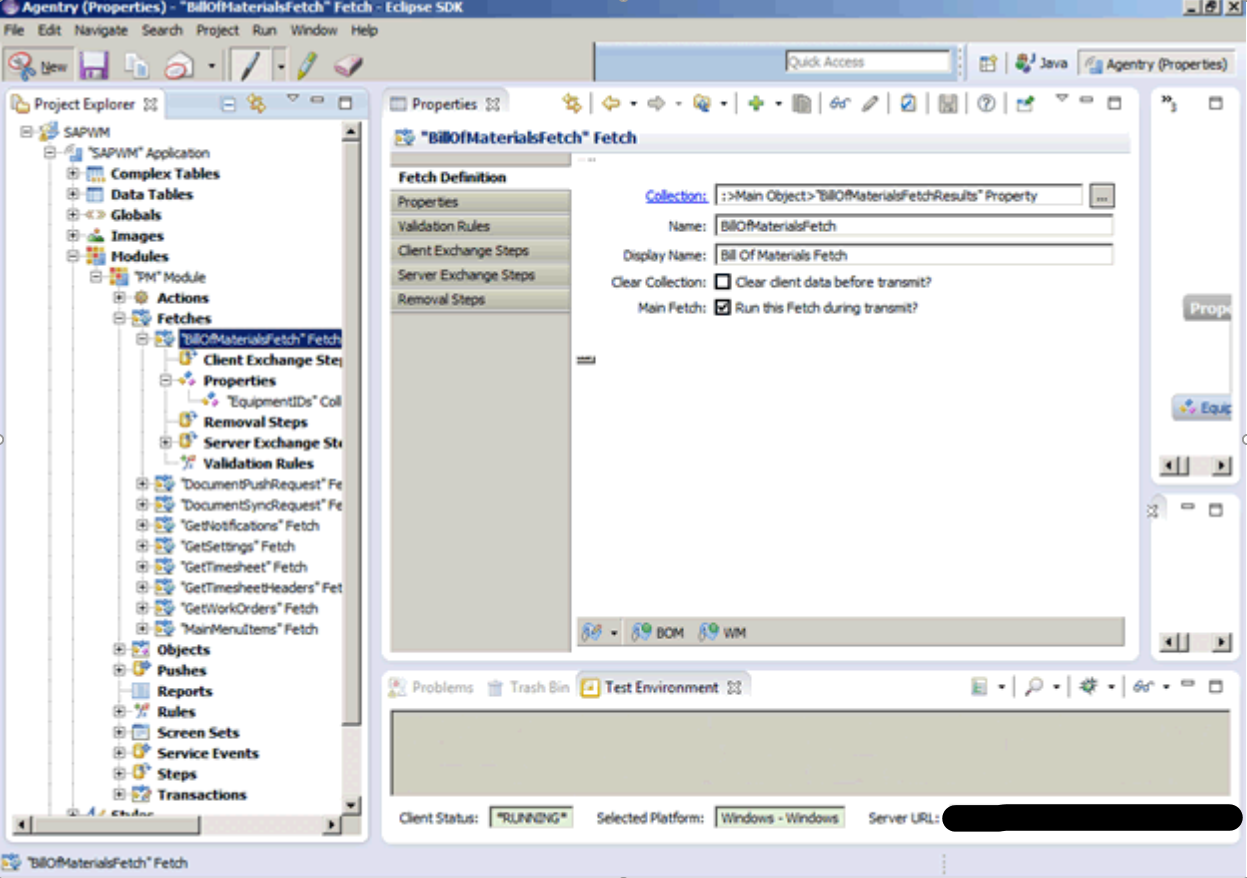
Task: Go back with the yellow left arrow
Action: pos(610,103)
